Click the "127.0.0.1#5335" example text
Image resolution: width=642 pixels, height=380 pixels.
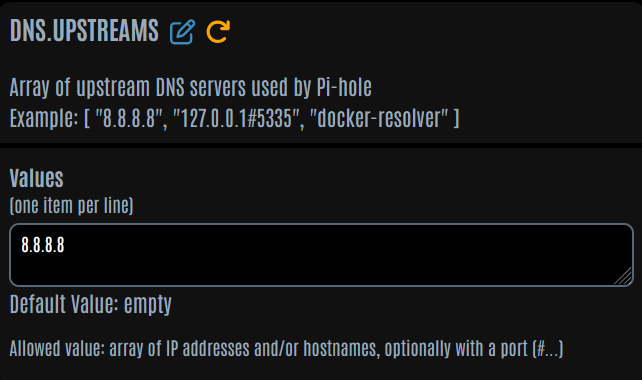tap(237, 119)
